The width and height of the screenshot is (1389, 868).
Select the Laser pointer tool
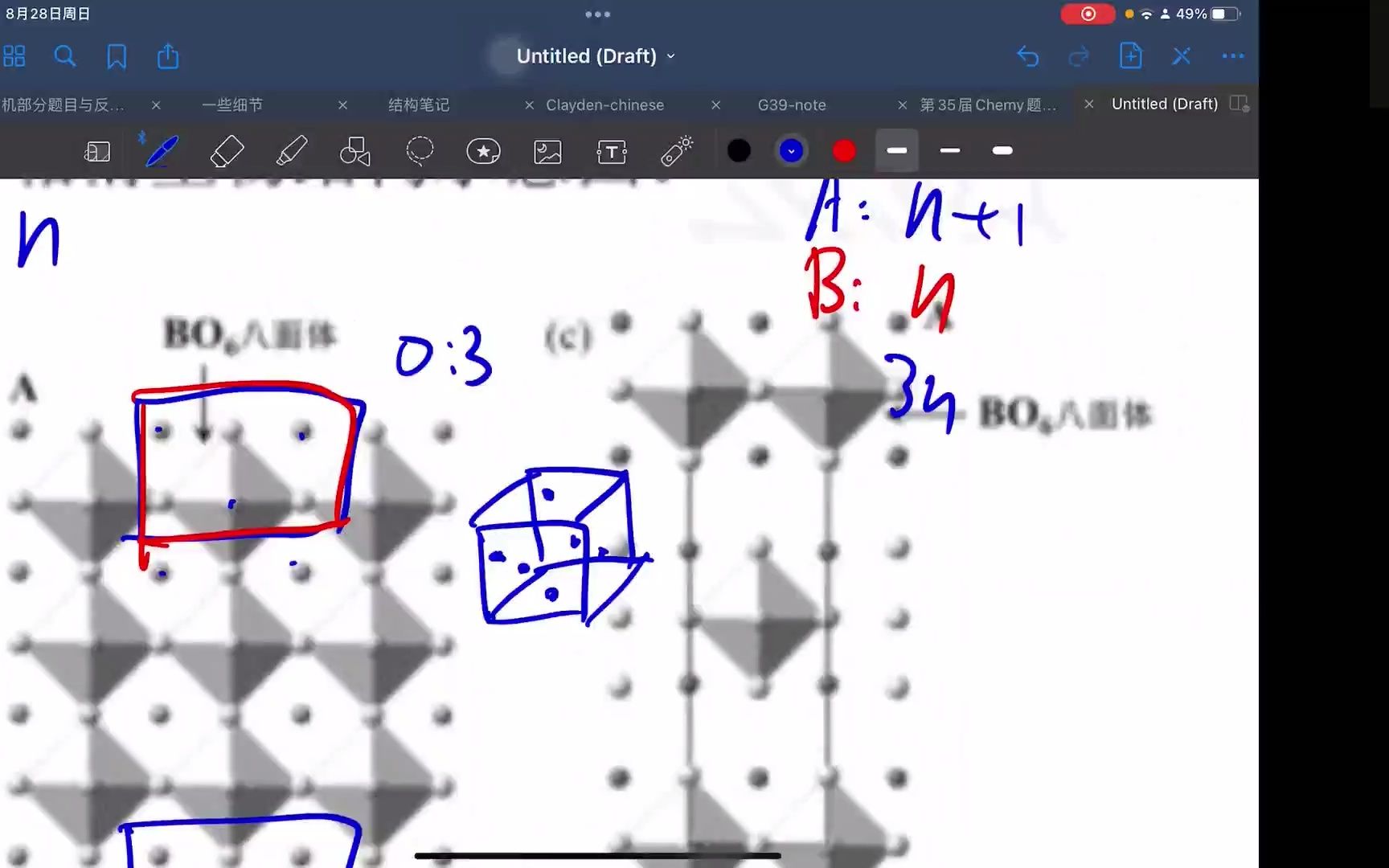click(677, 151)
